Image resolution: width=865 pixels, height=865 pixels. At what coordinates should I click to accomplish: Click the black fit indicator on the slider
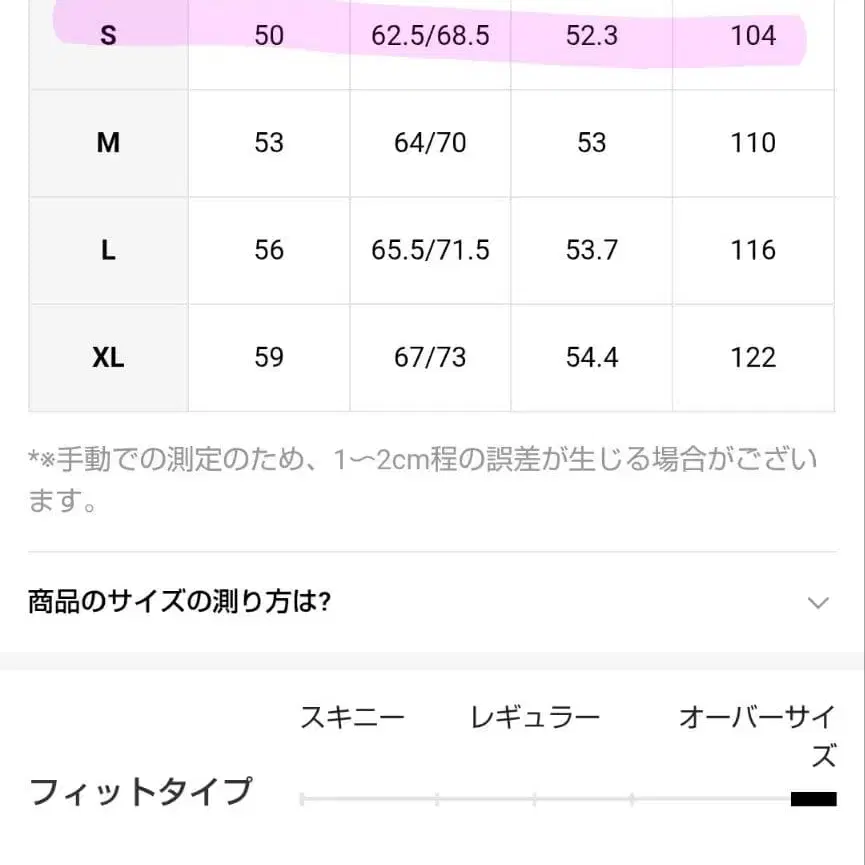click(815, 797)
